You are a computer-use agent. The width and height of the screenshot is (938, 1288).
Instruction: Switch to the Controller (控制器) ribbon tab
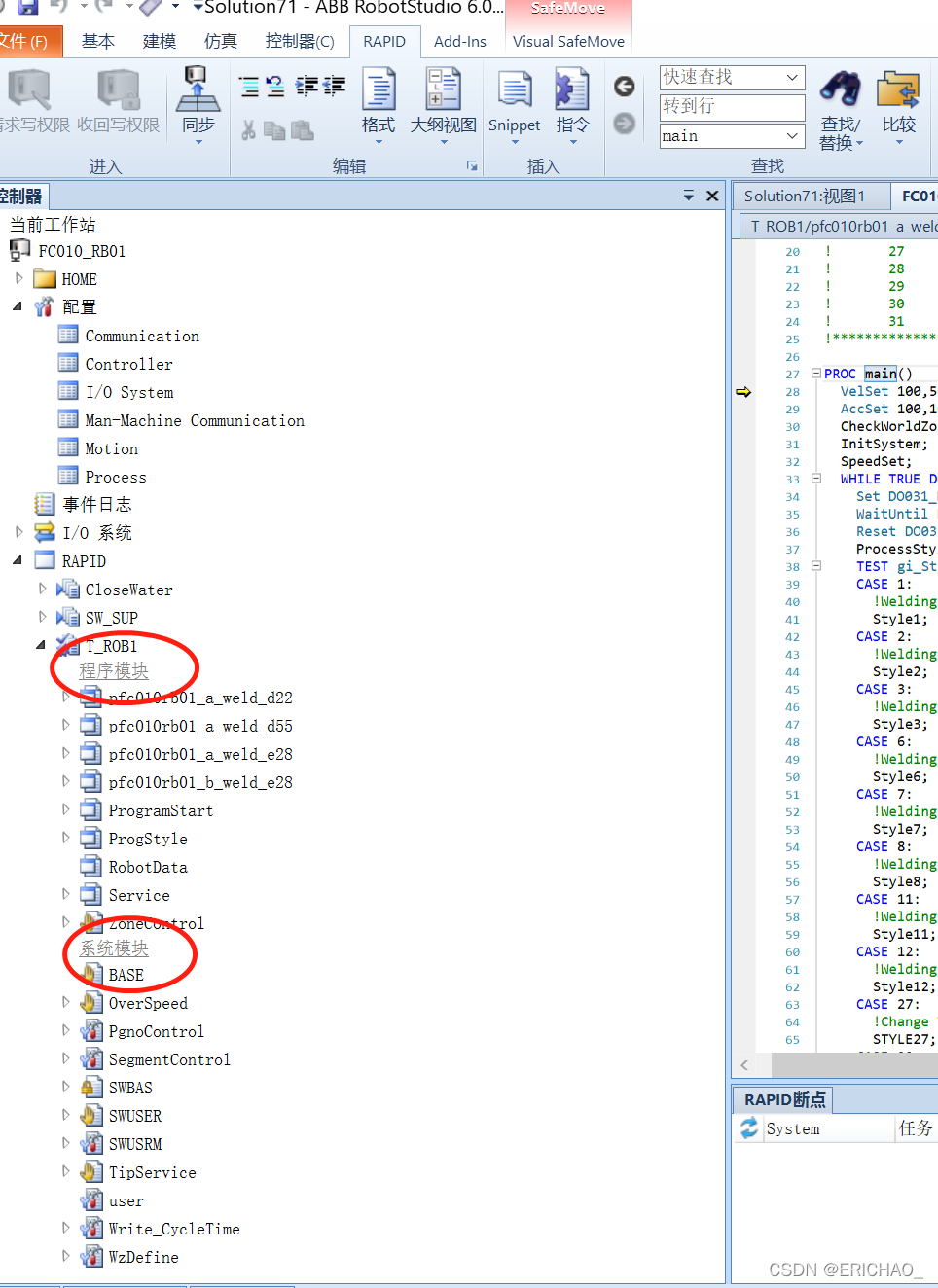click(x=300, y=41)
